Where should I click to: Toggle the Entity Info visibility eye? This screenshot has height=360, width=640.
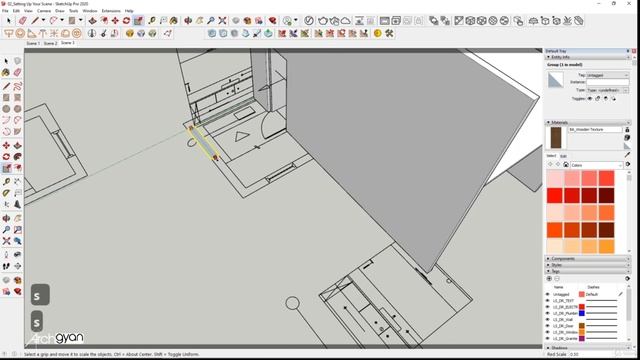tap(590, 98)
